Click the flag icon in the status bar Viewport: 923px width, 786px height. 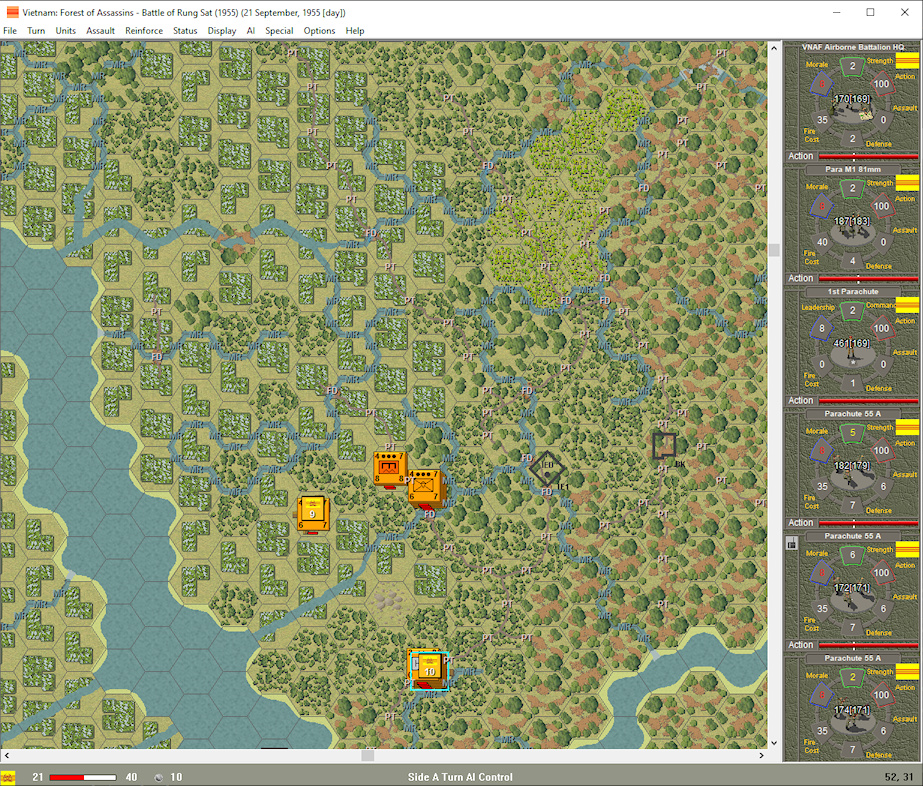(x=8, y=777)
